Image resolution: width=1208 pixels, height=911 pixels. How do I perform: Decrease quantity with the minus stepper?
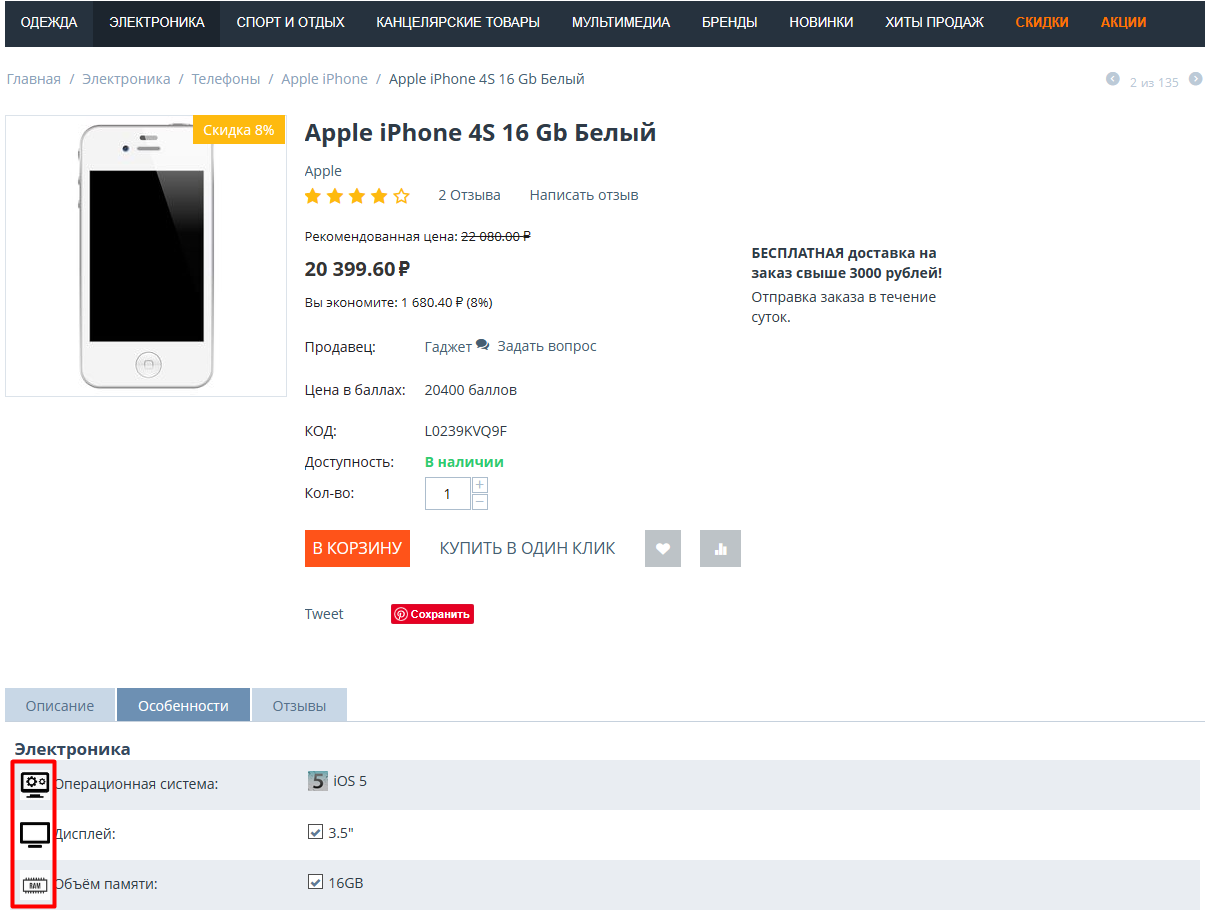tap(480, 502)
